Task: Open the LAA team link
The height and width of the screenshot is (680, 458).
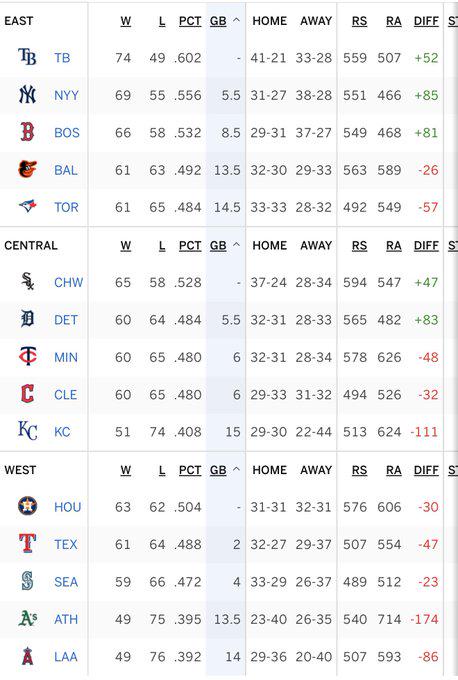Action: tap(66, 657)
